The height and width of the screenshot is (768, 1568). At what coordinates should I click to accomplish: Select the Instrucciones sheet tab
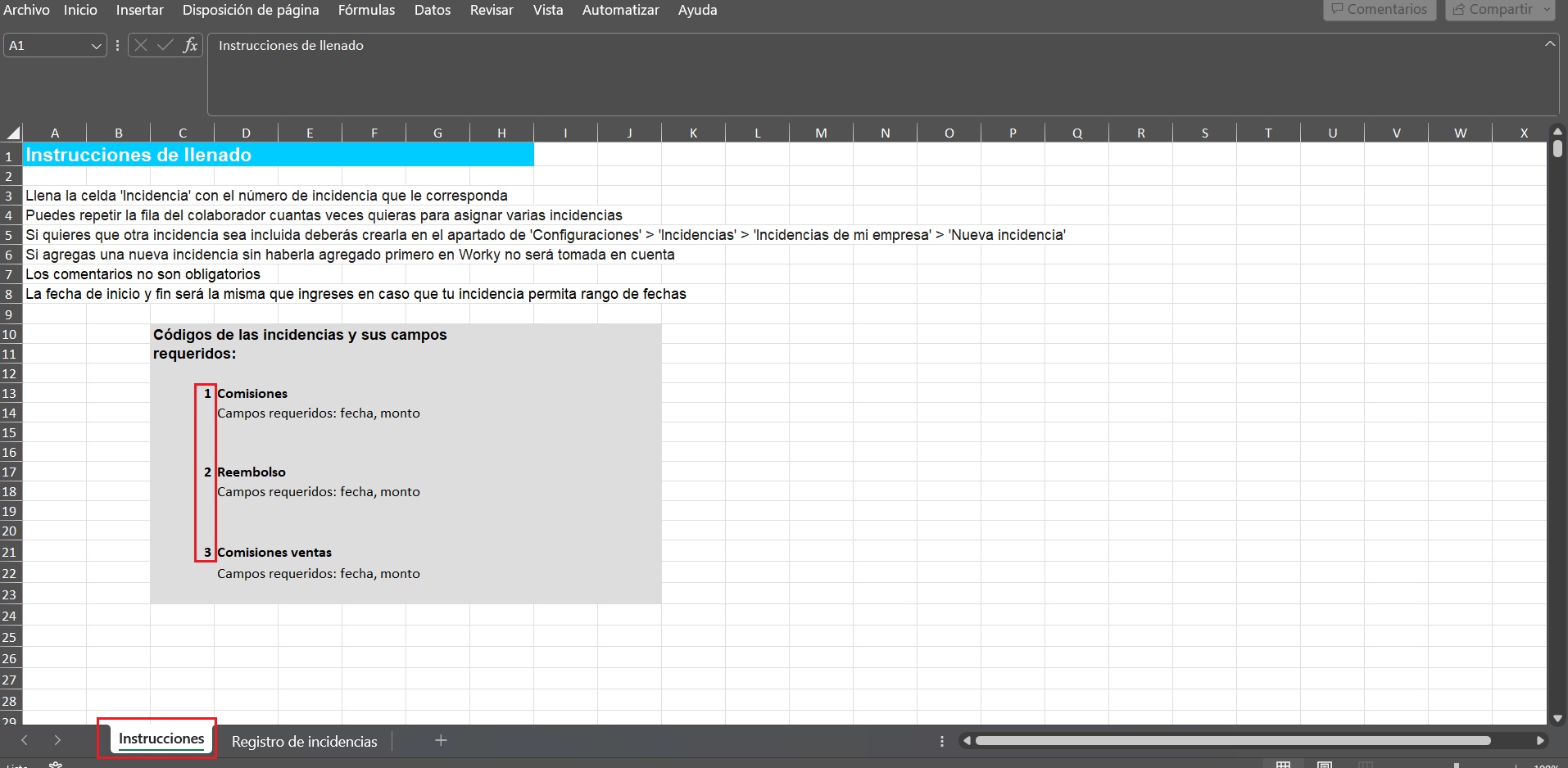pyautogui.click(x=161, y=739)
